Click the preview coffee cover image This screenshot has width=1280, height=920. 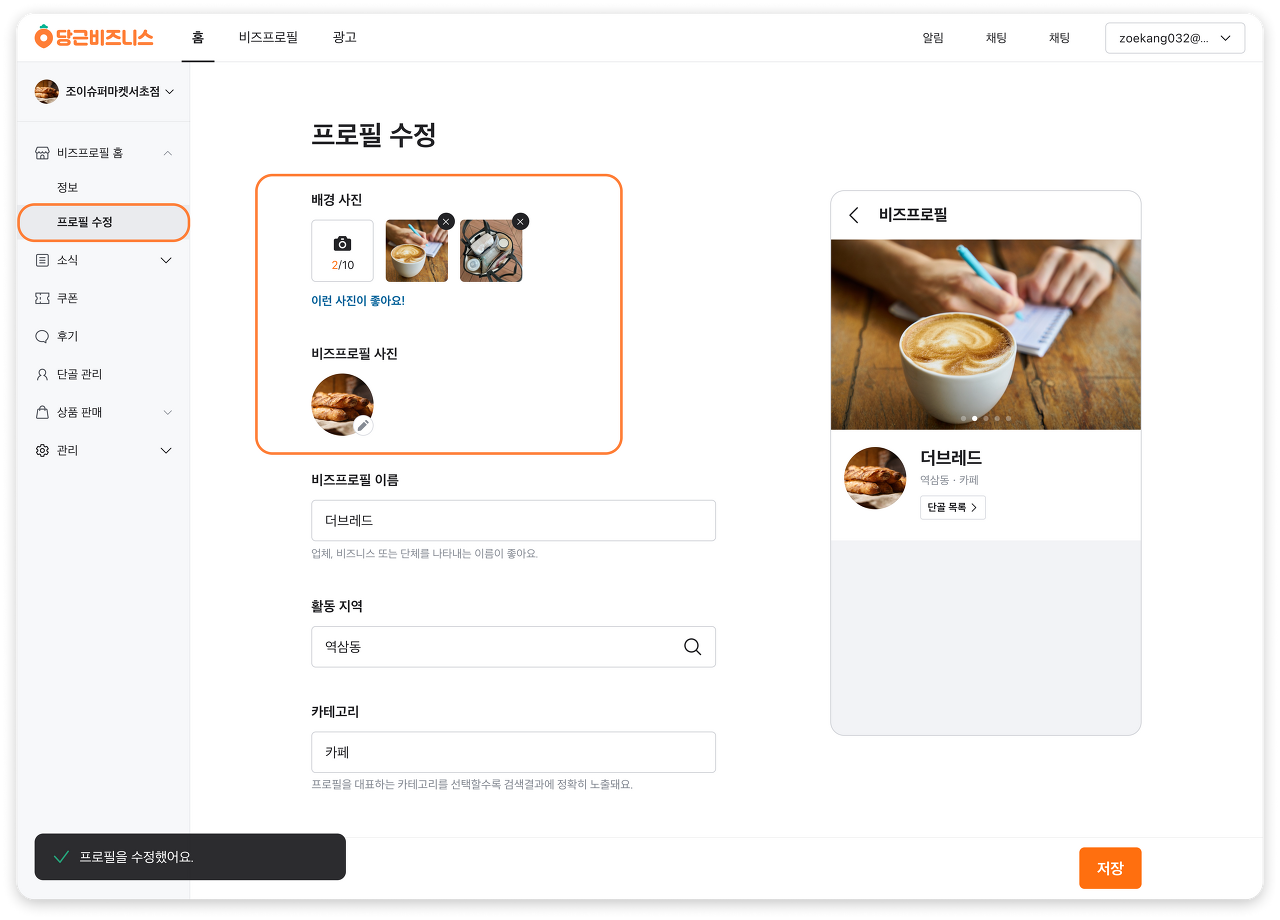click(x=986, y=334)
